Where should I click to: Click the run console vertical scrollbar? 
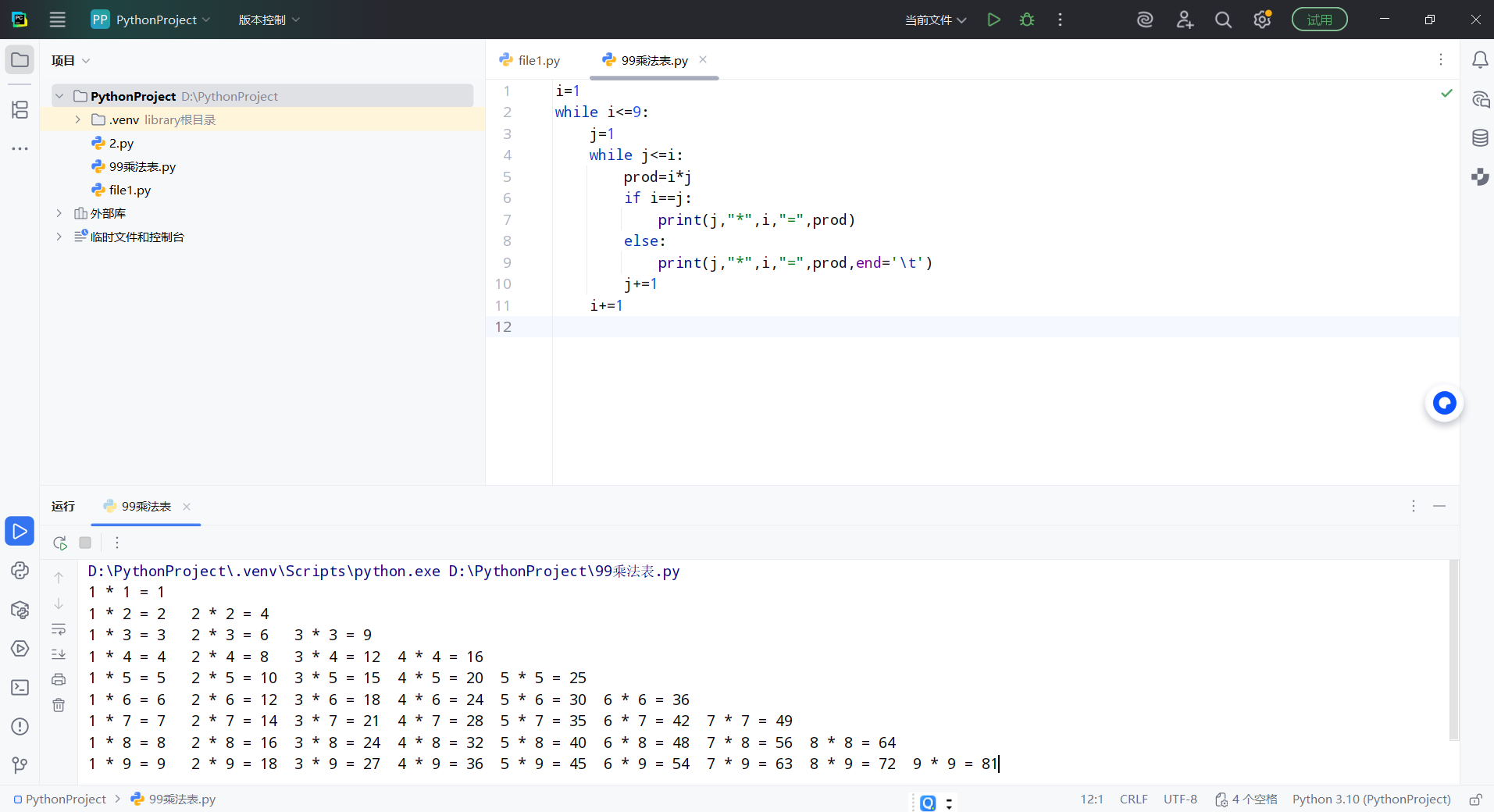[x=1453, y=650]
